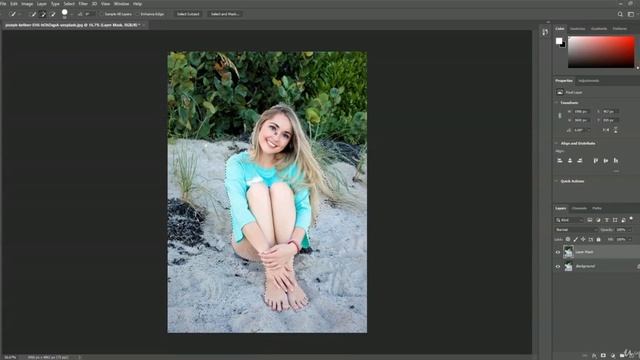Align left edges icon in Properties
The height and width of the screenshot is (360, 640).
click(x=560, y=160)
